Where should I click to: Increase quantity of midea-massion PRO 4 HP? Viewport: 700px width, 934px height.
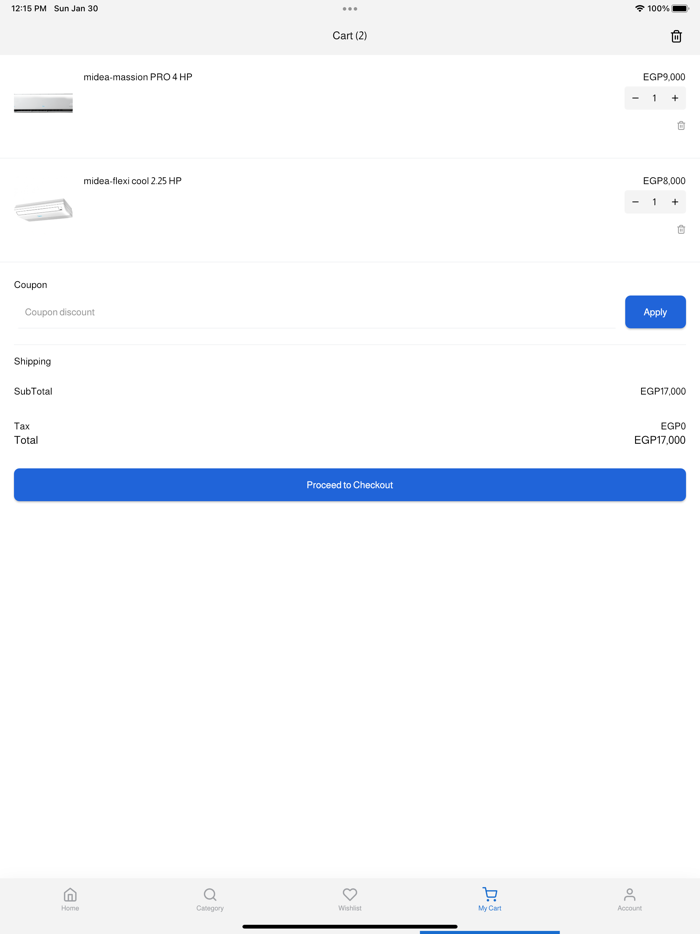coord(675,98)
